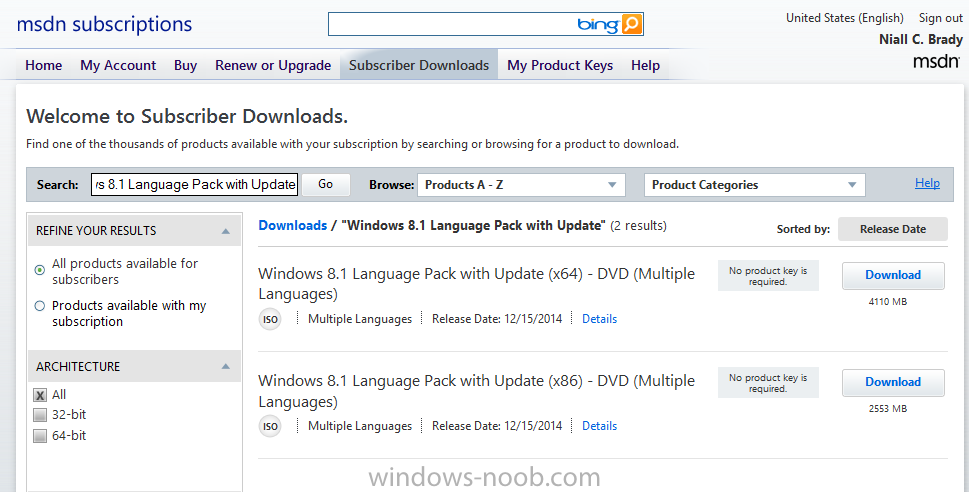Select All products available for subscribers

(x=40, y=270)
